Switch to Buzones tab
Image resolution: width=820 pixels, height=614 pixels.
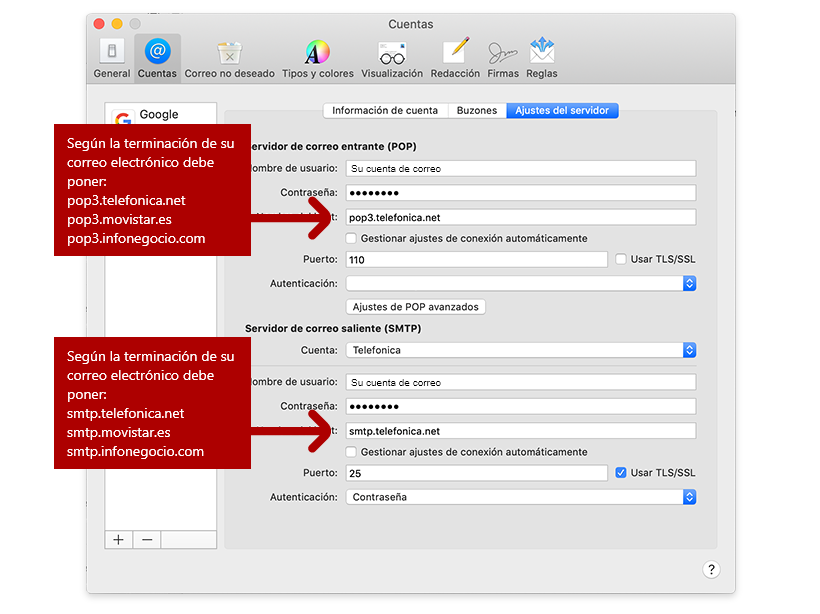(476, 110)
